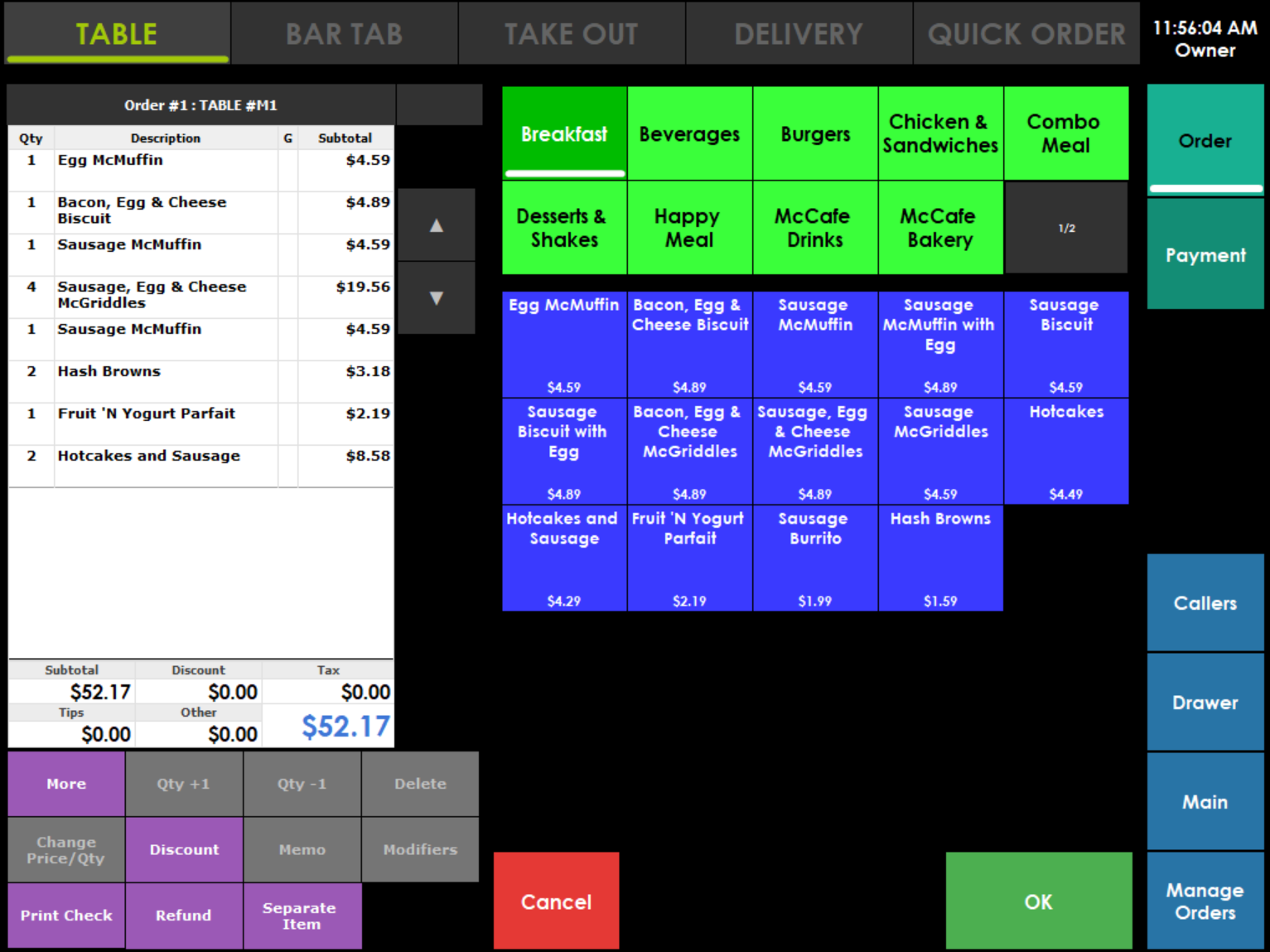Viewport: 1270px width, 952px height.
Task: Confirm with the green OK button
Action: tap(1039, 901)
